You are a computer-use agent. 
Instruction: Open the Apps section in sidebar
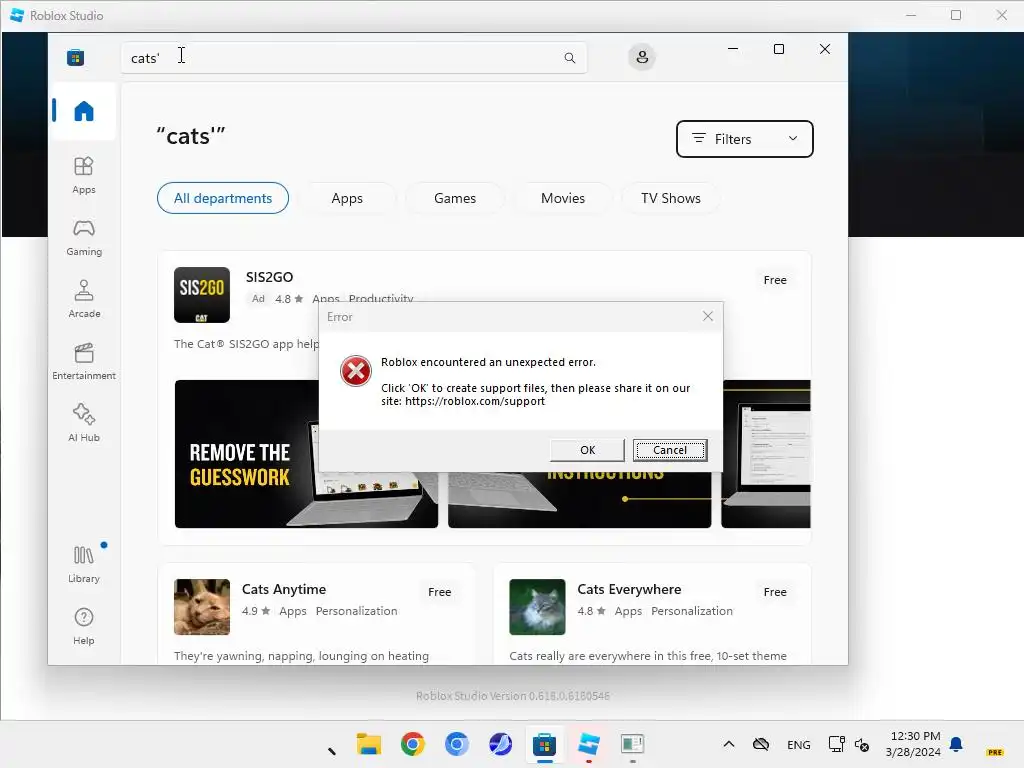(84, 175)
